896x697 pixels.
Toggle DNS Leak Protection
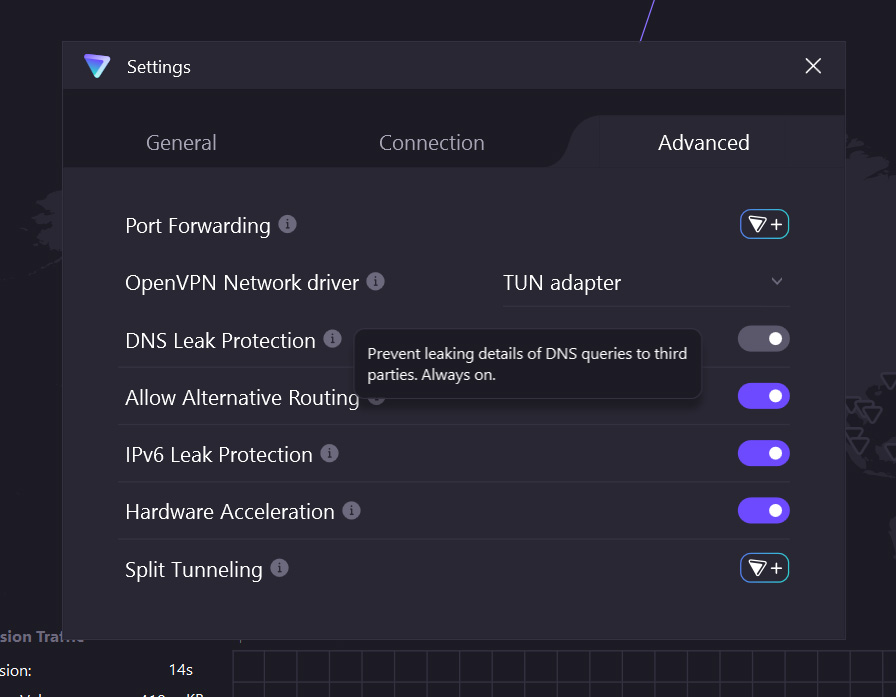pyautogui.click(x=763, y=339)
